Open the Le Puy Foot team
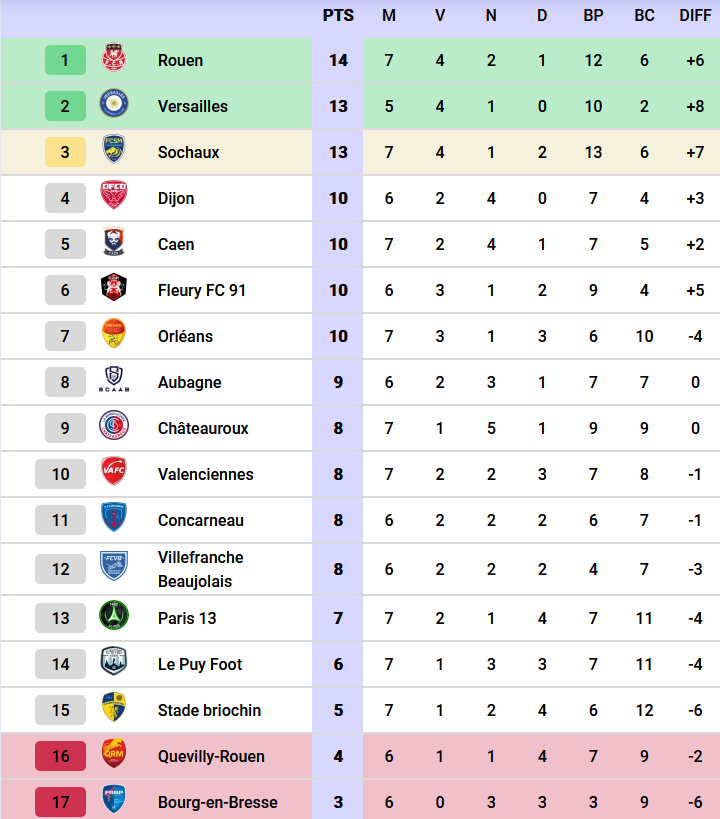Viewport: 720px width, 819px height. tap(200, 664)
